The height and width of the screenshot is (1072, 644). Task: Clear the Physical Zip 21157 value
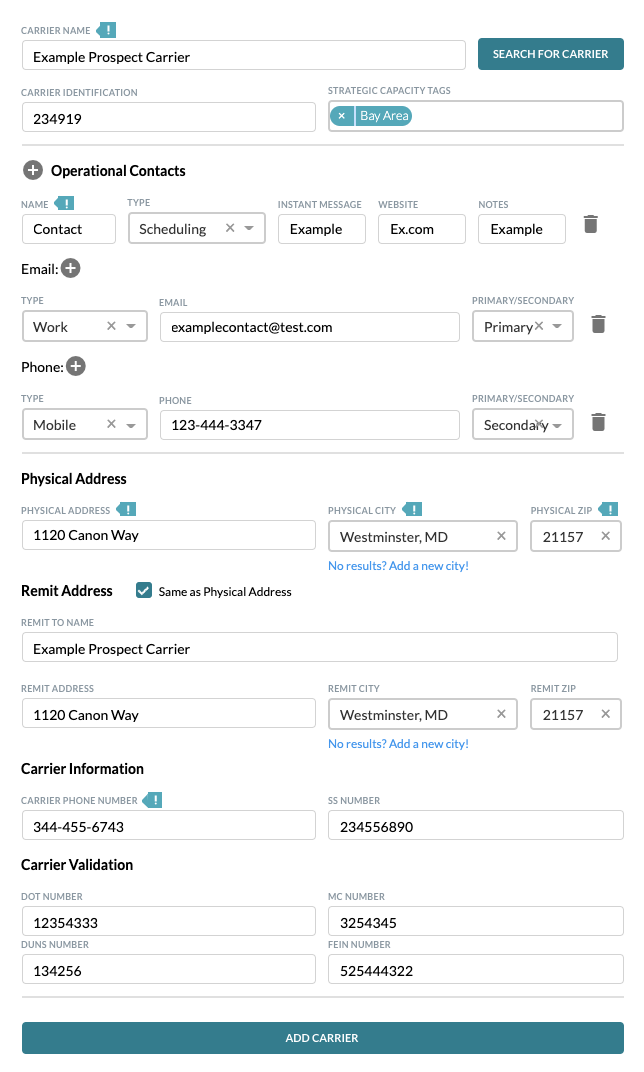coord(606,536)
